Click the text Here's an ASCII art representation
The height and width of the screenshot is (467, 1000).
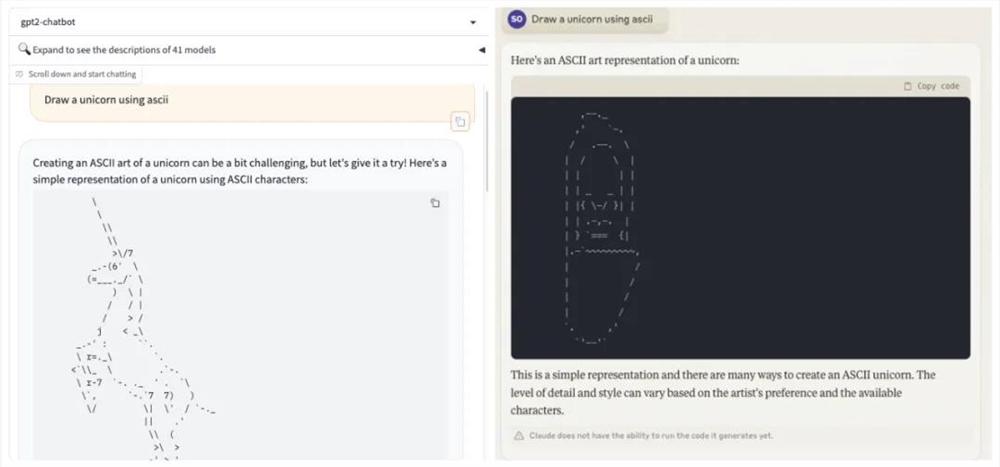tap(626, 61)
